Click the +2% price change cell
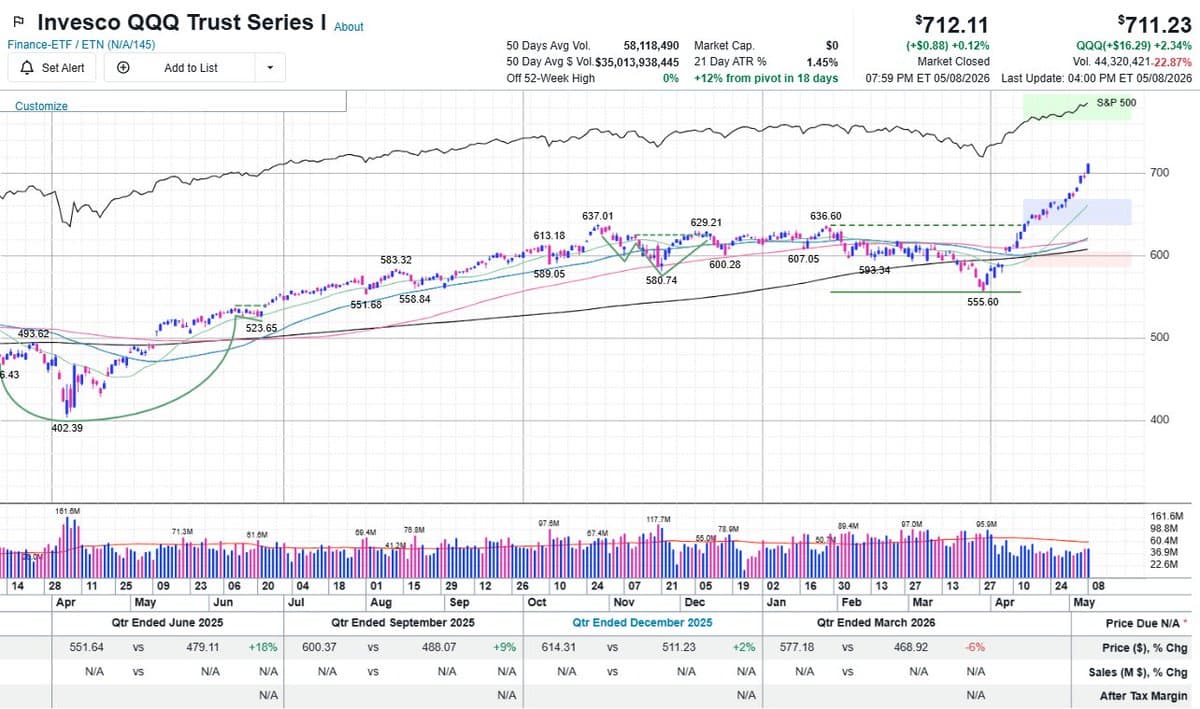This screenshot has height=709, width=1200. tap(745, 648)
